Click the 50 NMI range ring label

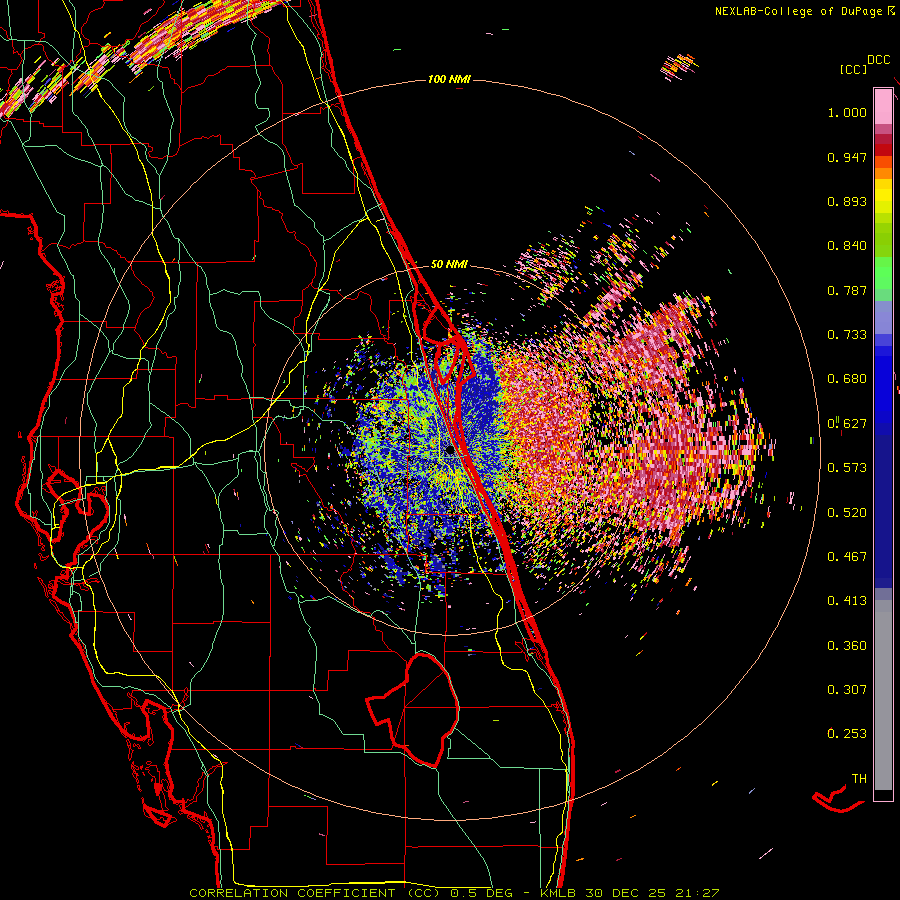pos(449,265)
